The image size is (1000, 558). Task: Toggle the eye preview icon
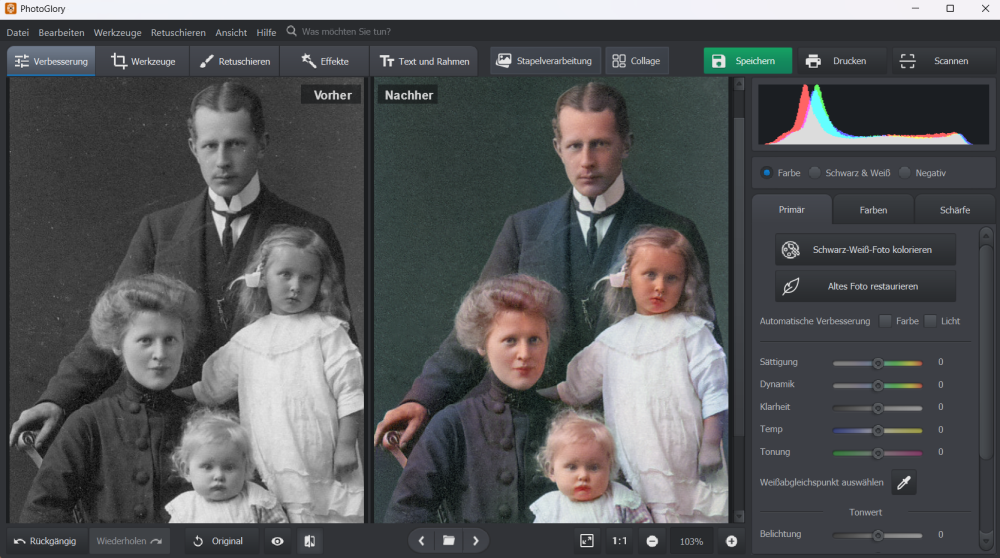[277, 541]
